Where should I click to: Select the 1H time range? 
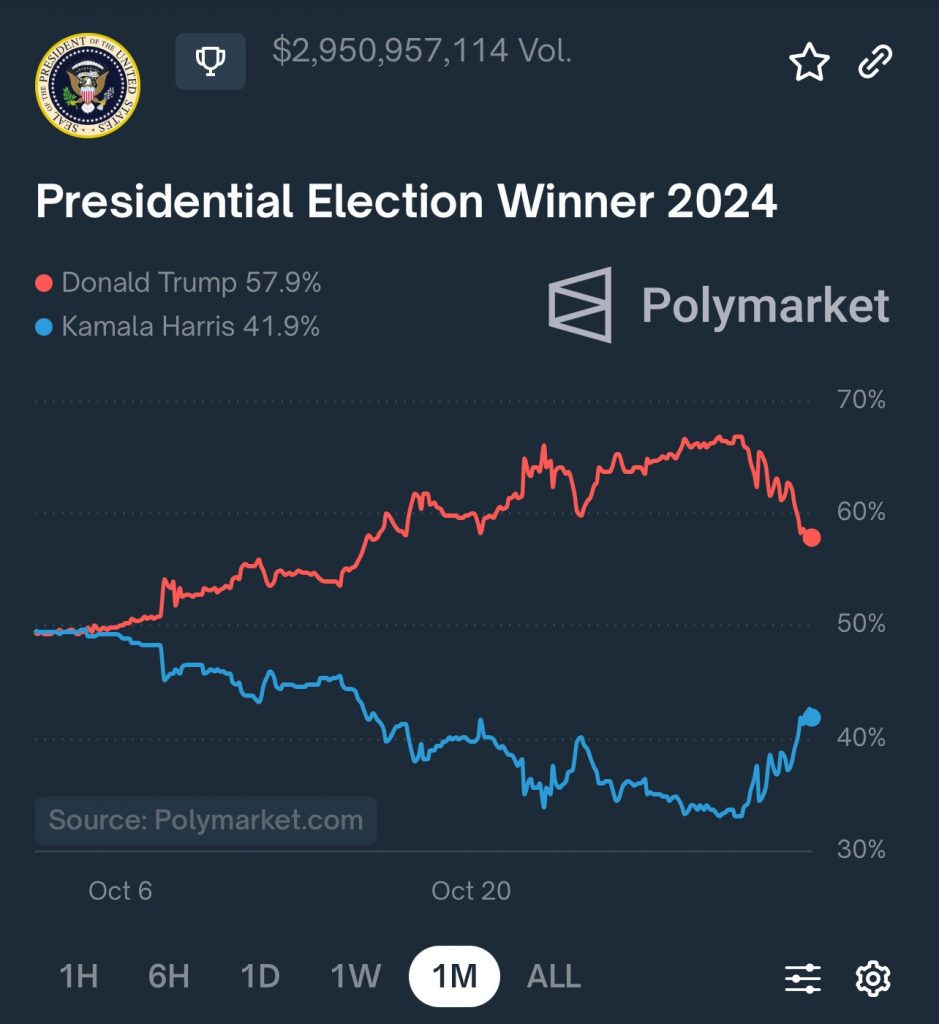(79, 976)
